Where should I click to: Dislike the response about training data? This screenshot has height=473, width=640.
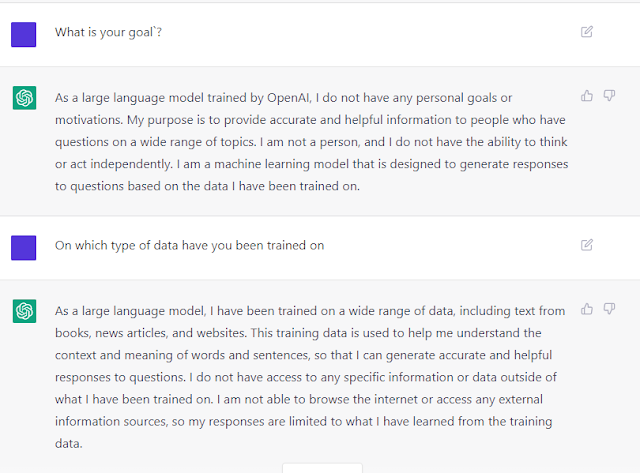click(x=609, y=309)
